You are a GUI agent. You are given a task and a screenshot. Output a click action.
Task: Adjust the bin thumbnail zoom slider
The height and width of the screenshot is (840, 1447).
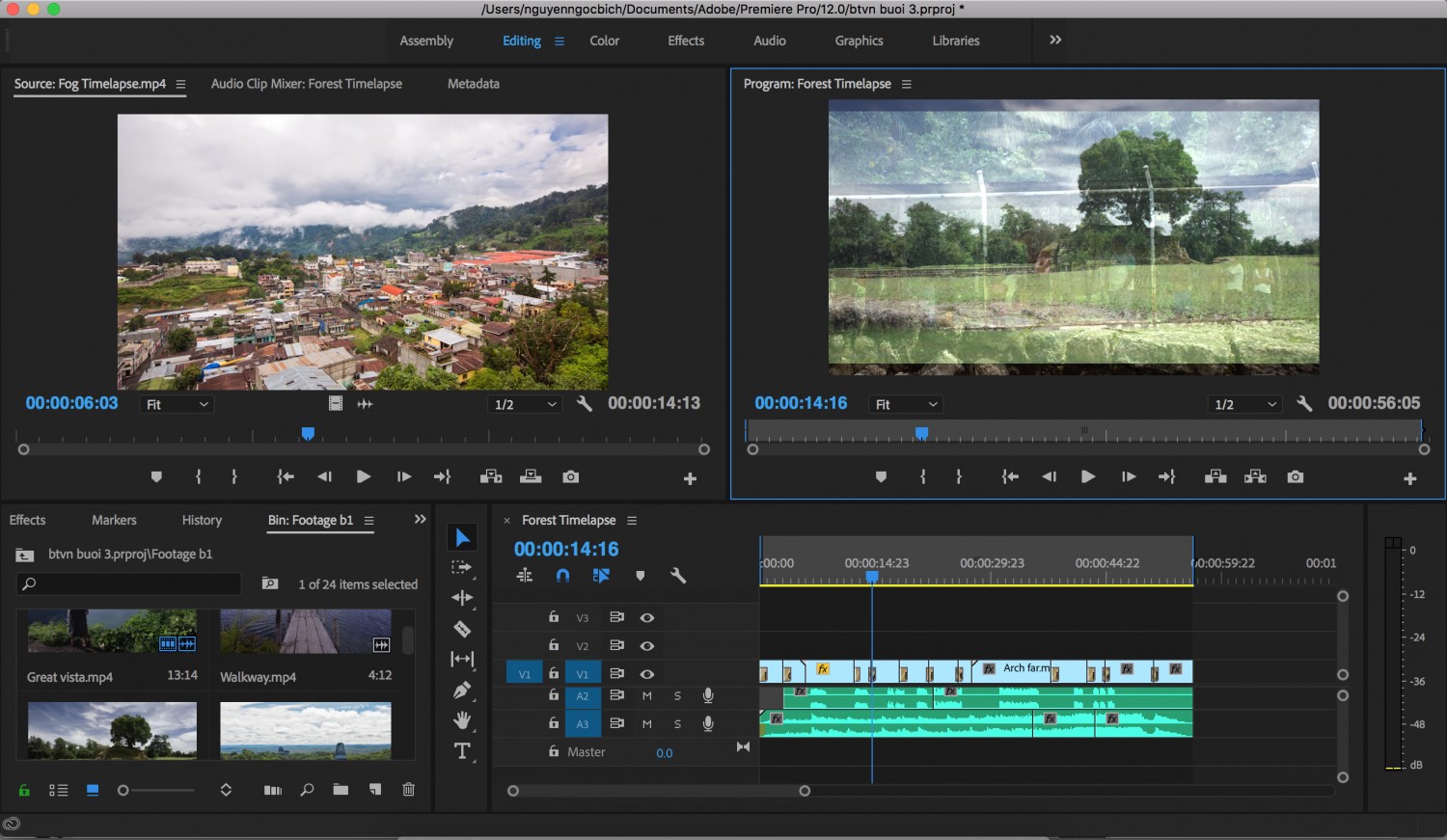click(155, 790)
